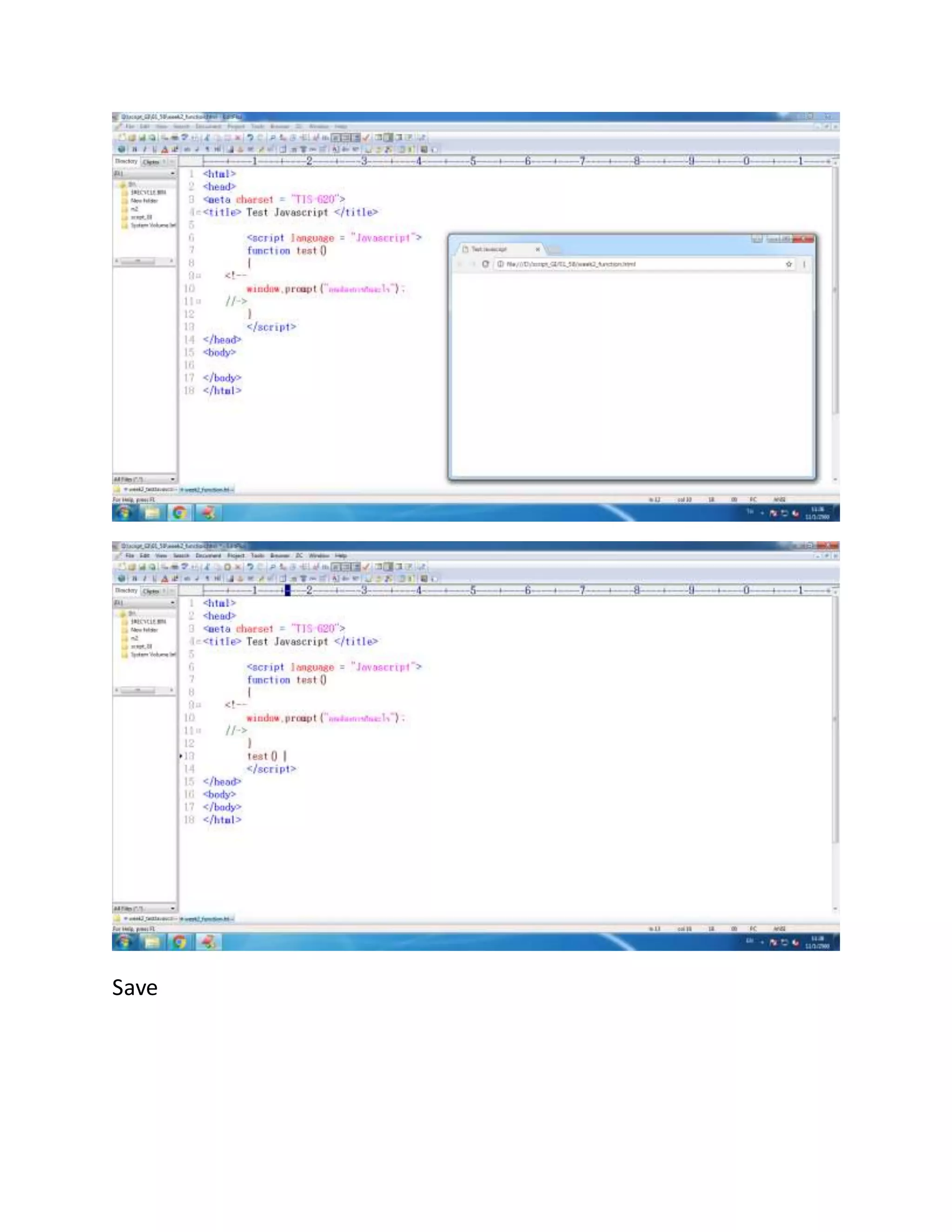Open the drive selector dropdown in the upper Directory panel

click(x=172, y=174)
